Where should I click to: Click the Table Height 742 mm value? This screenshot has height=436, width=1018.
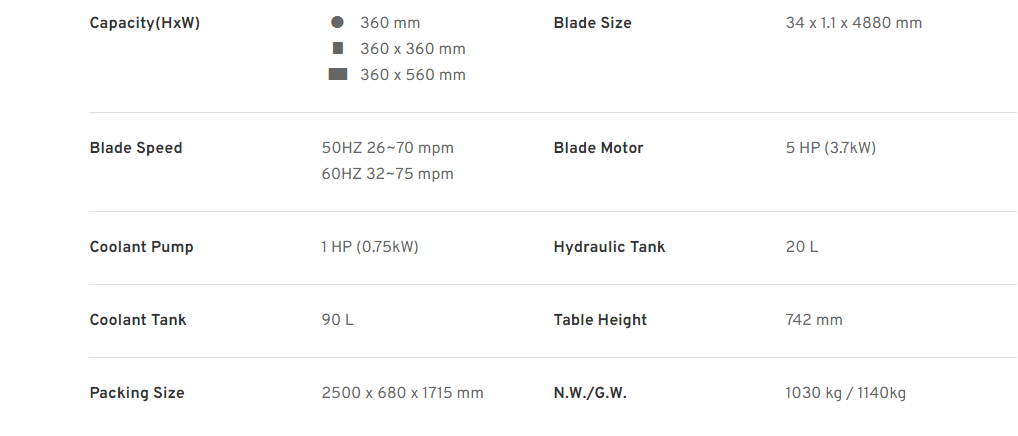pos(814,320)
